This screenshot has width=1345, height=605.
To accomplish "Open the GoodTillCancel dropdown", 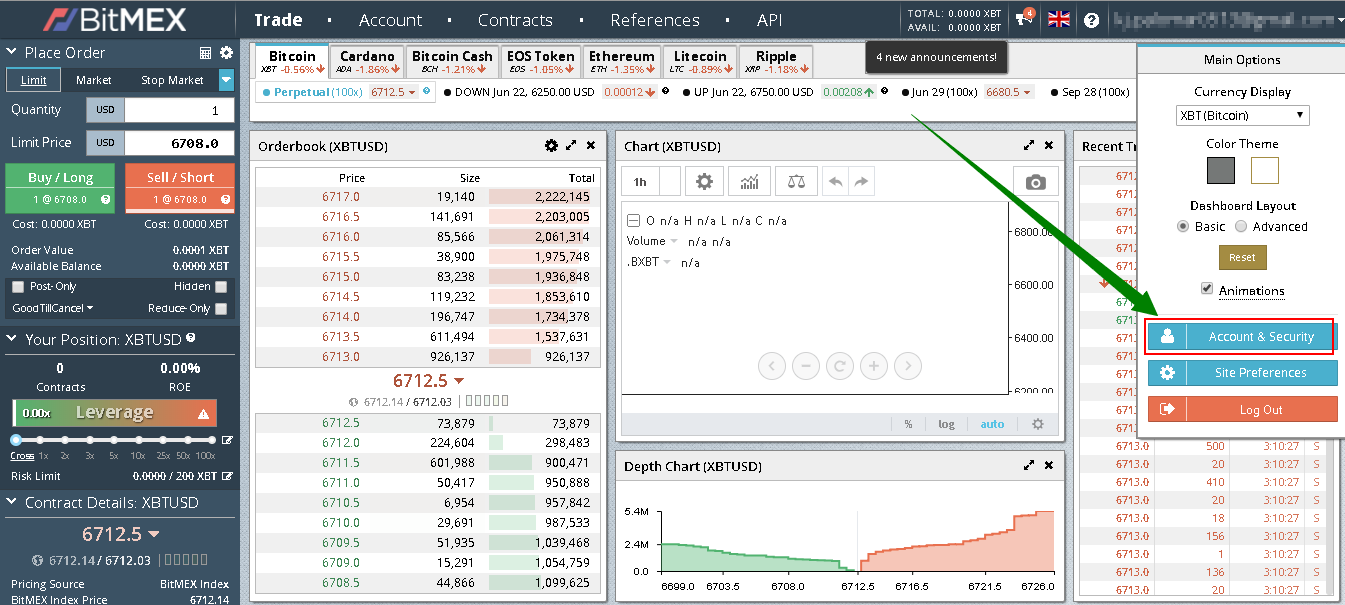I will pyautogui.click(x=52, y=309).
